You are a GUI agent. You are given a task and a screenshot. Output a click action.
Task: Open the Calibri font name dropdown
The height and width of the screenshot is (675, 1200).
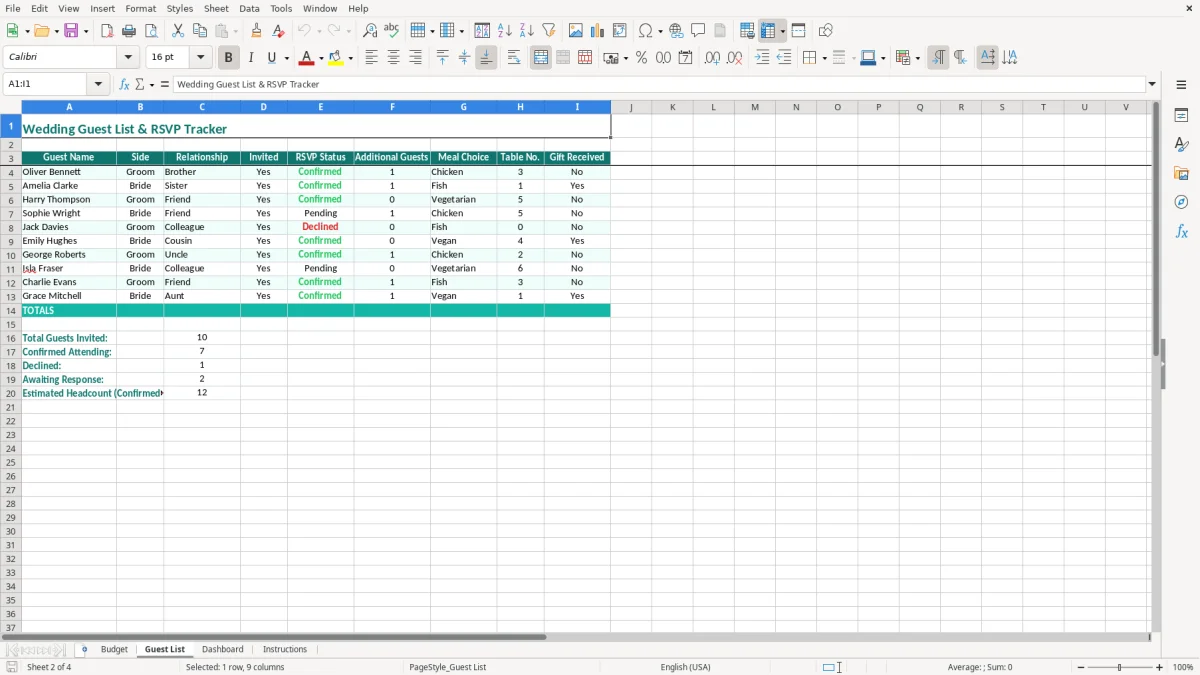point(128,58)
